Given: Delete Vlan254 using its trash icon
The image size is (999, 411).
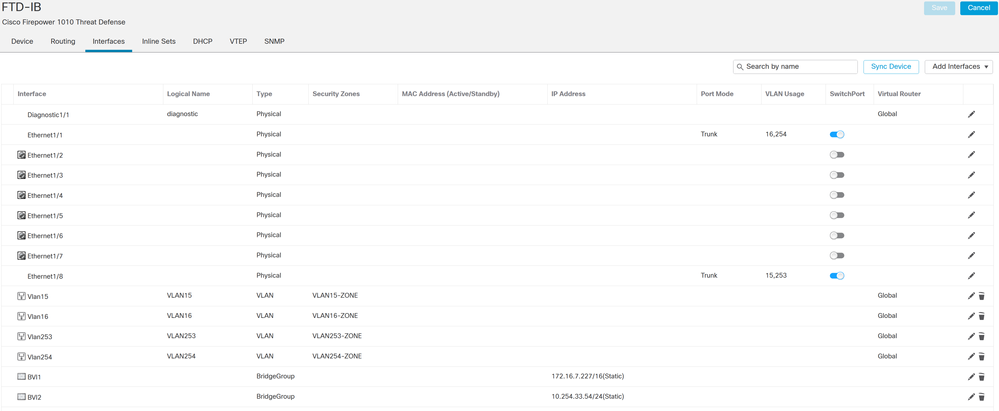Looking at the screenshot, I should (982, 356).
